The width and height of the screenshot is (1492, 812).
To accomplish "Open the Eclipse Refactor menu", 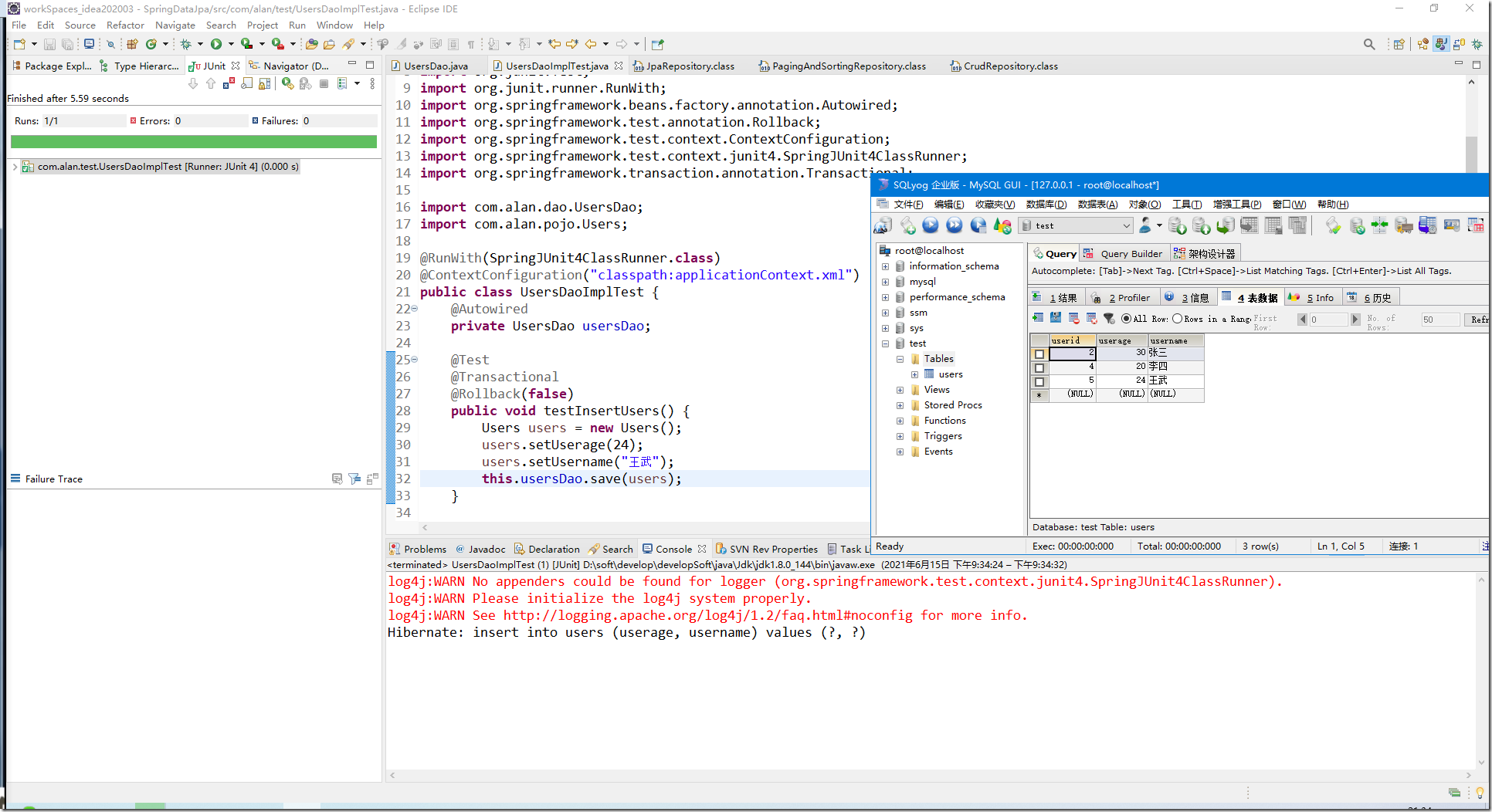I will coord(125,25).
